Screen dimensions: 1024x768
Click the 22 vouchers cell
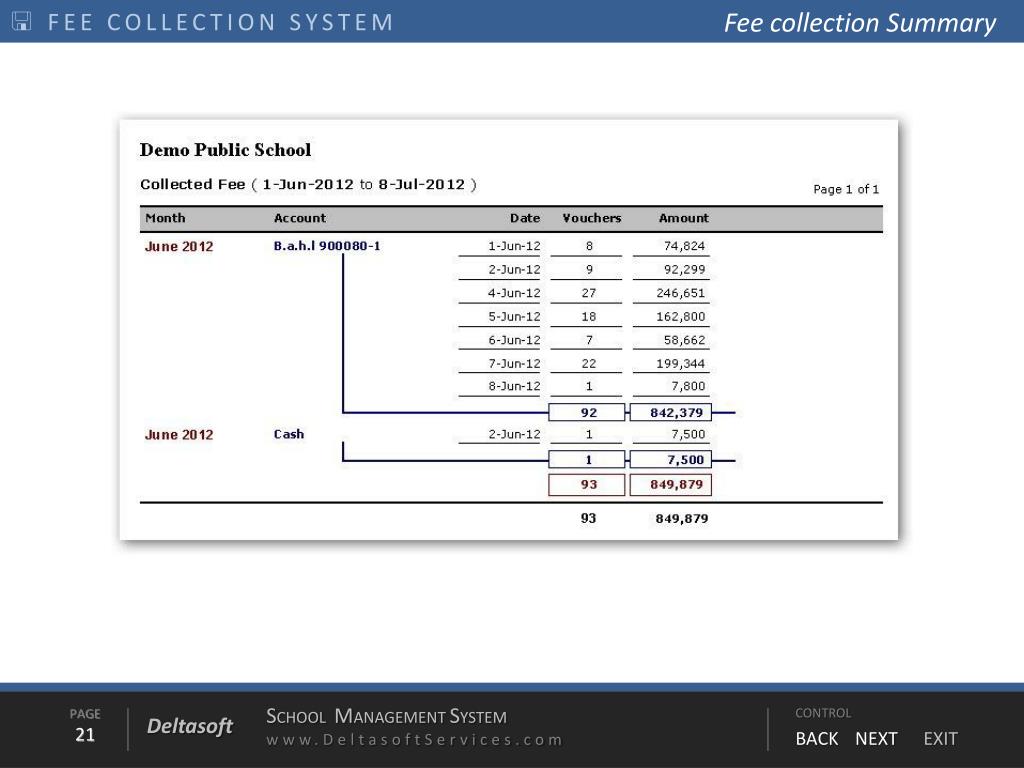click(x=588, y=364)
